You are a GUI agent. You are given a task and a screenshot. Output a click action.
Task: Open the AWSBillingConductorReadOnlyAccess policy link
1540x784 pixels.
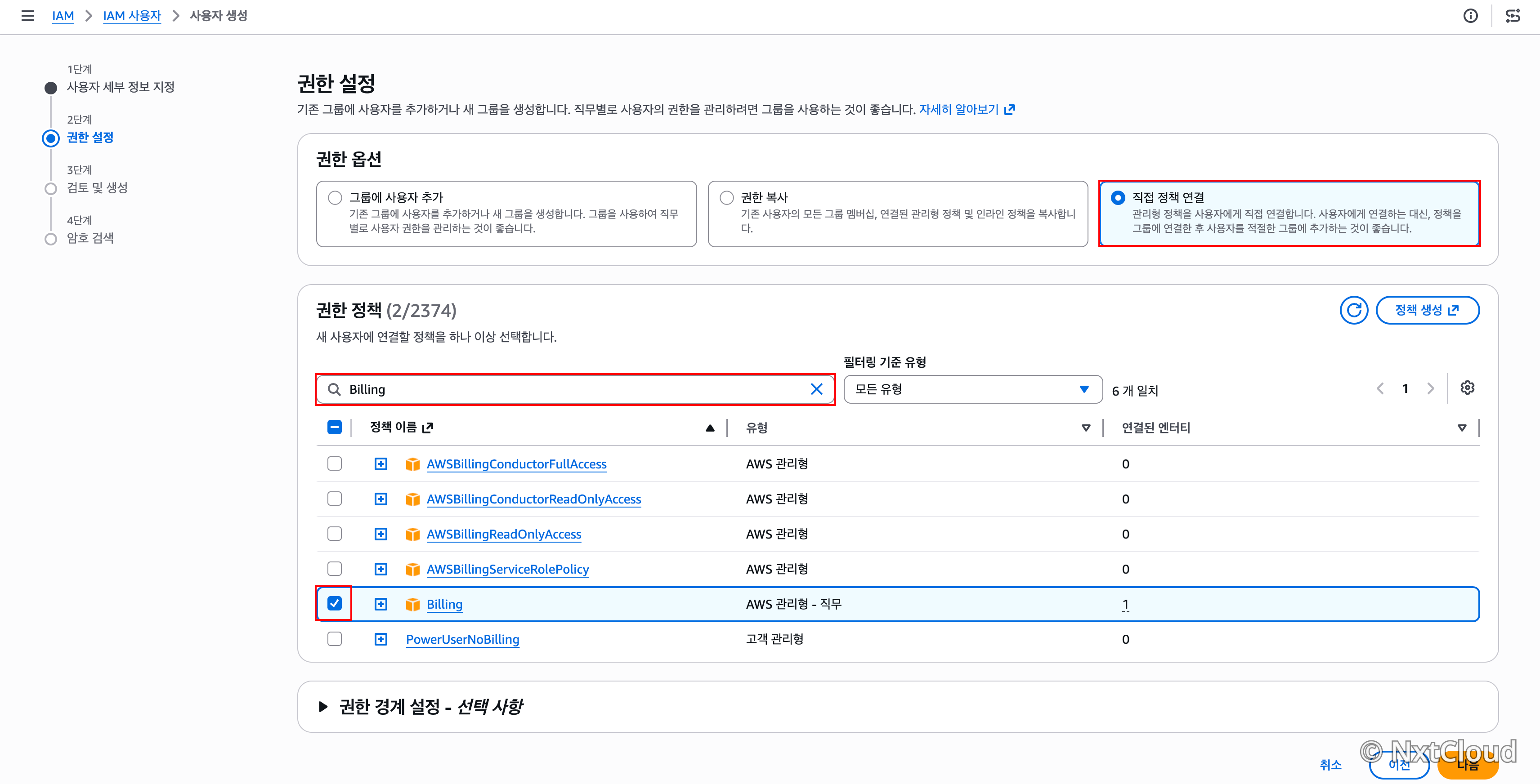pyautogui.click(x=534, y=499)
